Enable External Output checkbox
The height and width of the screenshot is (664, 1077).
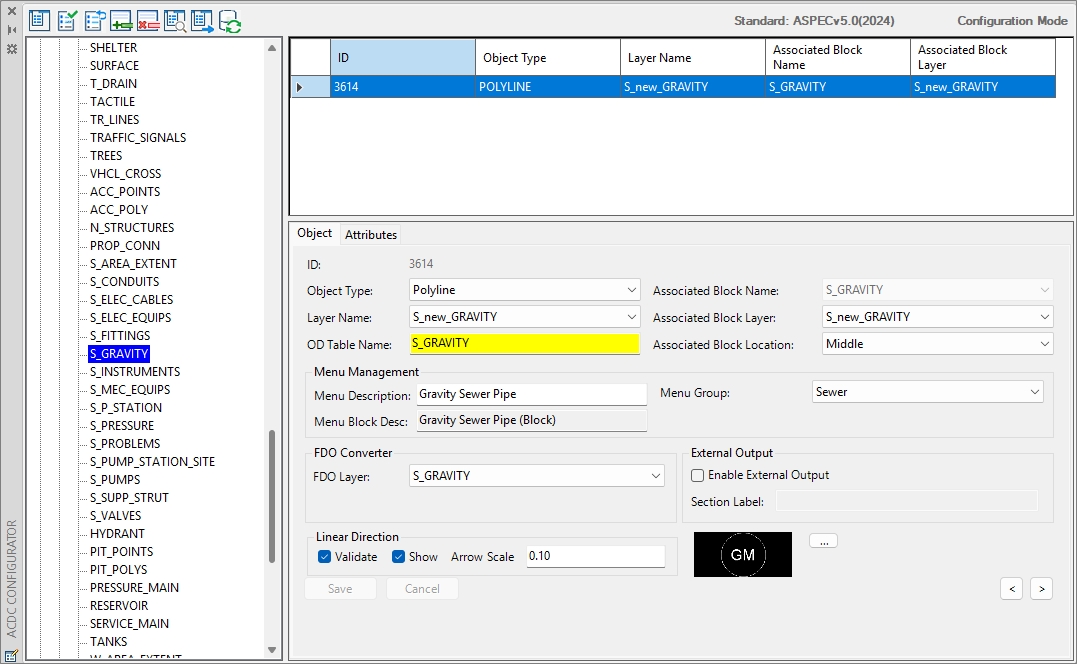click(x=697, y=475)
